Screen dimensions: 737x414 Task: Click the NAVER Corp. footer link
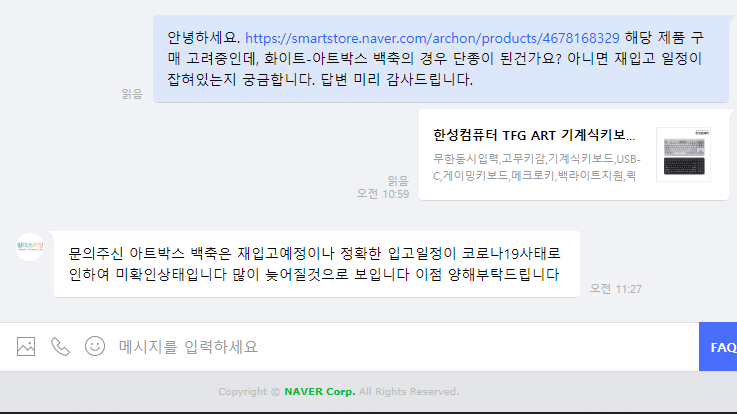click(320, 391)
